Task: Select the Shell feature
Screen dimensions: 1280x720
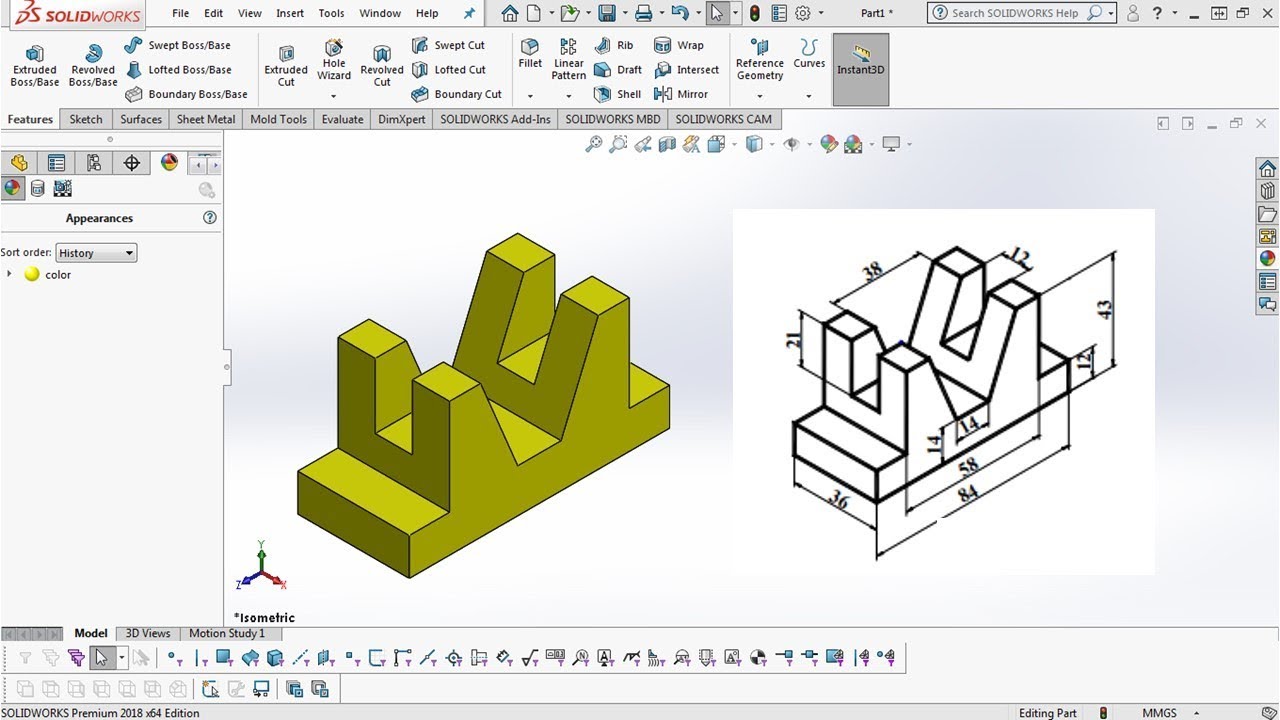Action: click(x=618, y=94)
